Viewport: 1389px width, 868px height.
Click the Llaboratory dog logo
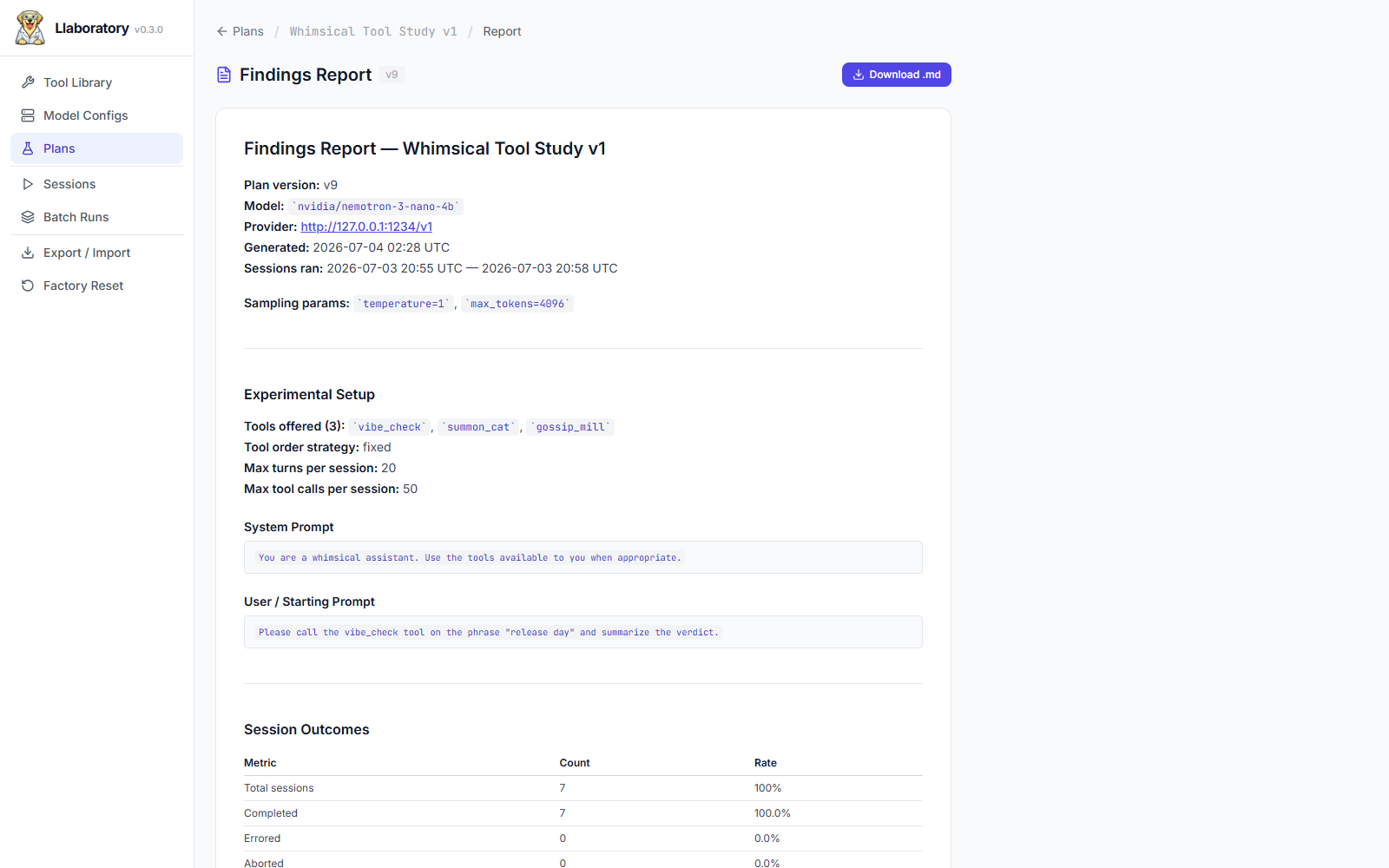pyautogui.click(x=30, y=28)
